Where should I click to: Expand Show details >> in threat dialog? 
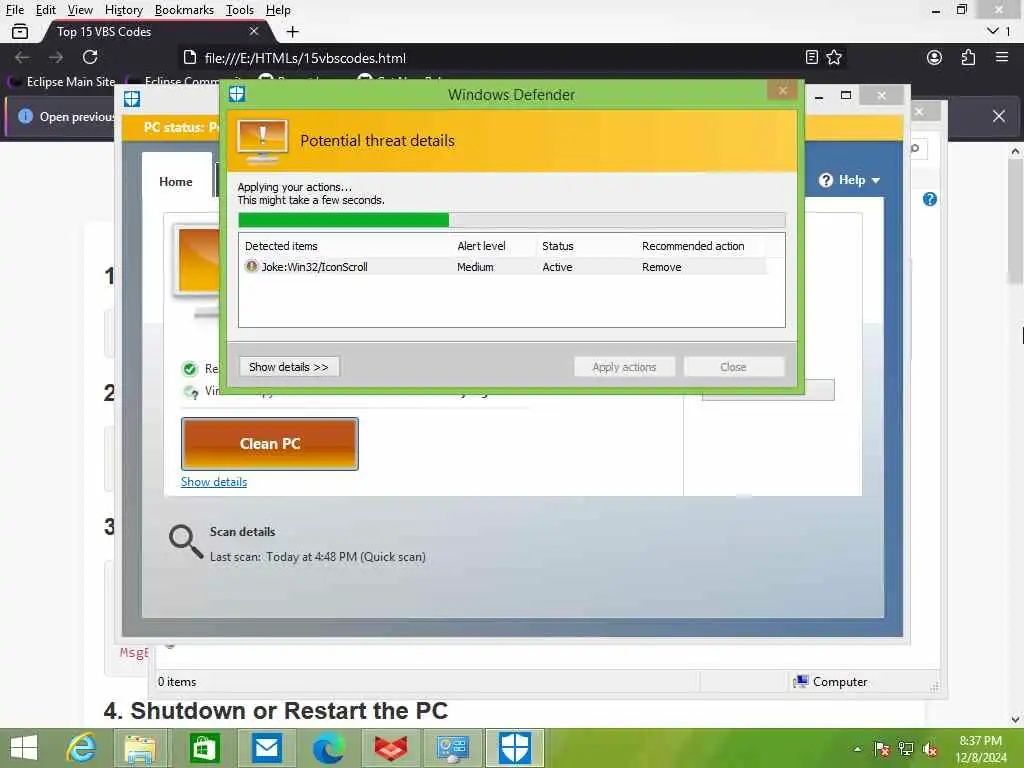point(289,367)
